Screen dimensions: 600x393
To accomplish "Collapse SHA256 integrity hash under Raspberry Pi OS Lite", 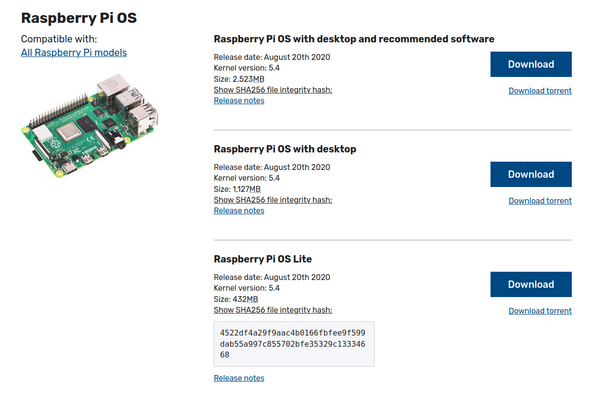I will click(x=273, y=310).
